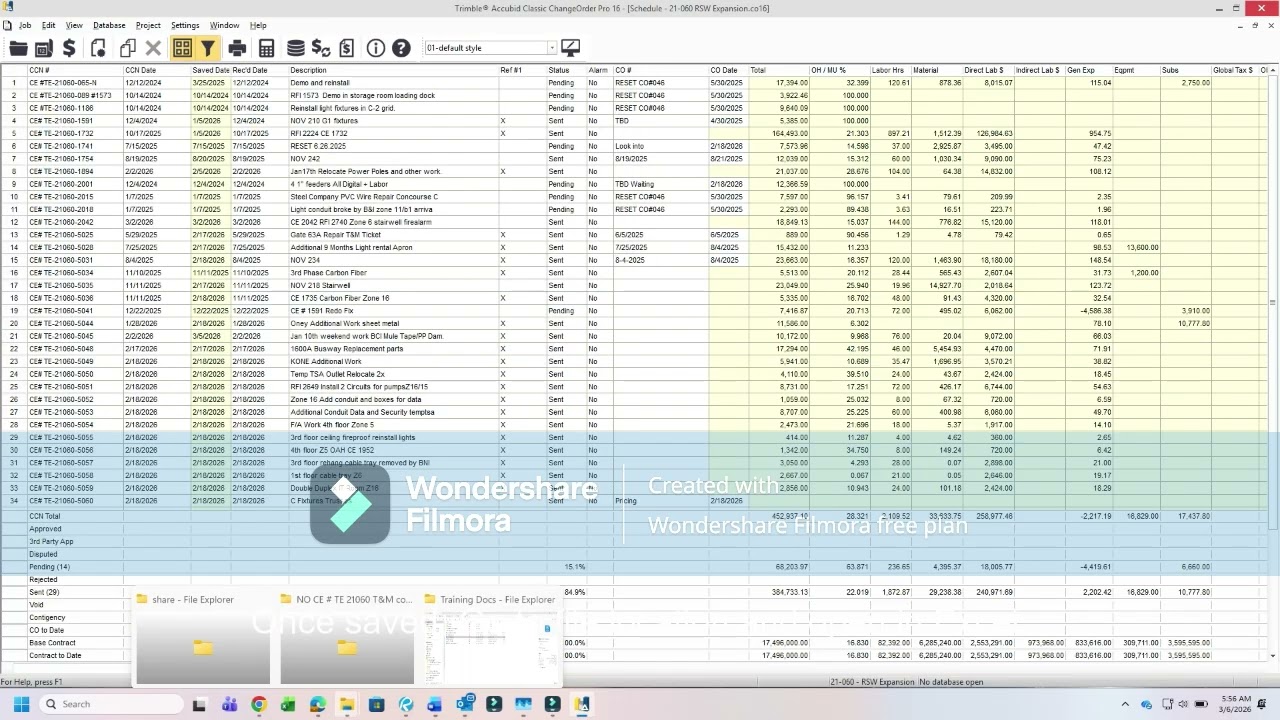
Task: Open the Job menu
Action: click(x=25, y=25)
